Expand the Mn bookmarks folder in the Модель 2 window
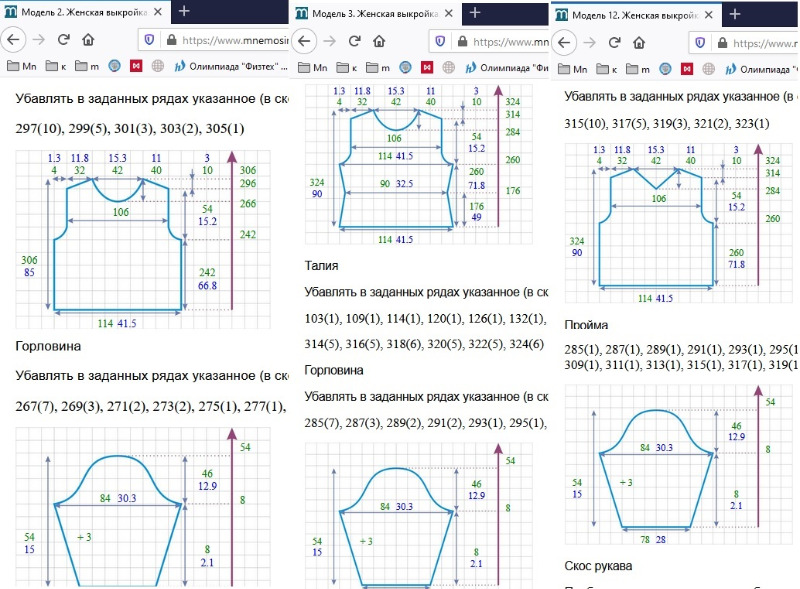Screen dimensions: 800x589 (x=22, y=67)
